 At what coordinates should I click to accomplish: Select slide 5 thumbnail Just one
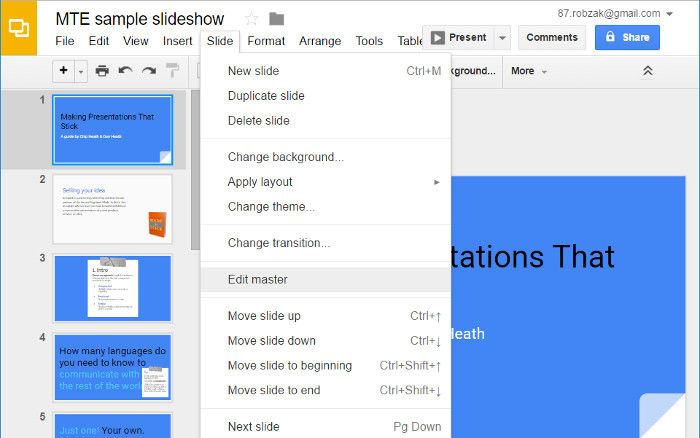(x=112, y=425)
